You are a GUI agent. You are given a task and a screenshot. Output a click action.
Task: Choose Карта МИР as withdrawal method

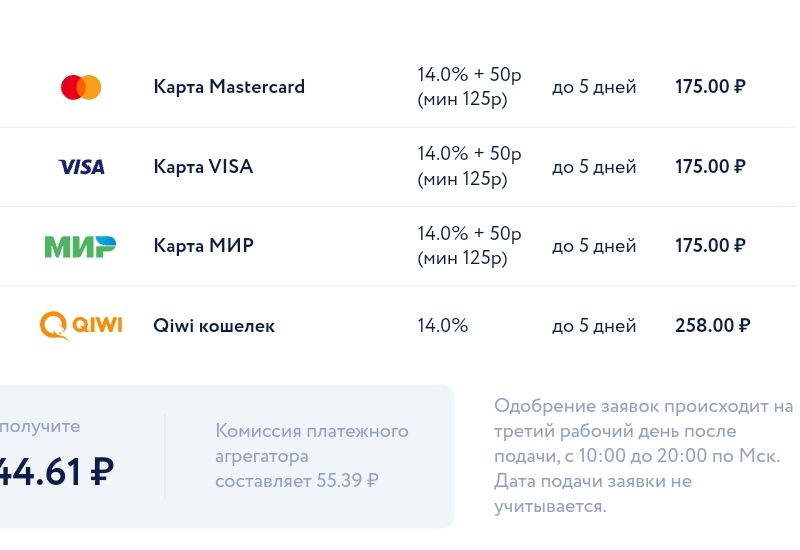(203, 246)
